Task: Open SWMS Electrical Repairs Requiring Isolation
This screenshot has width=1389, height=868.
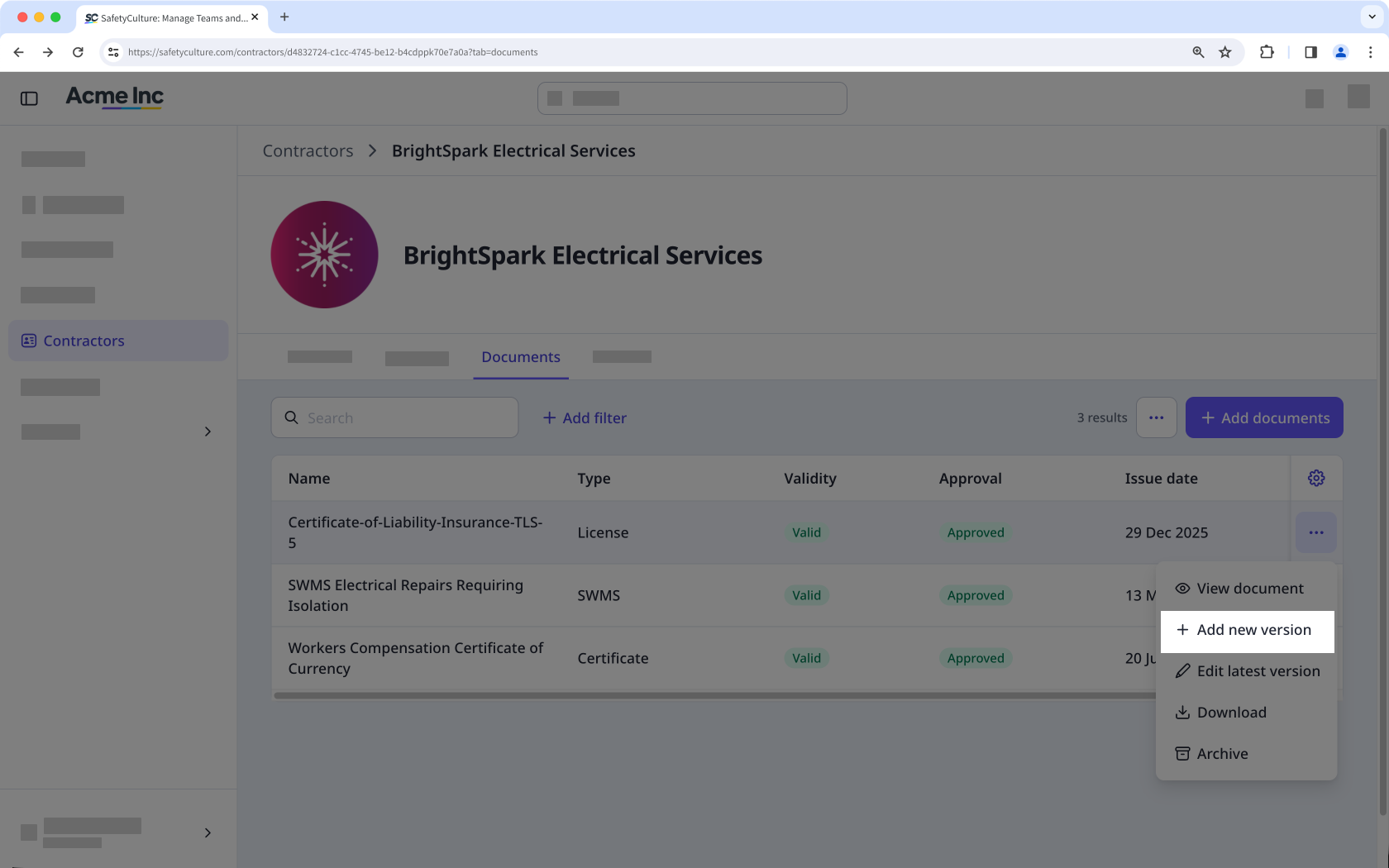Action: (405, 595)
